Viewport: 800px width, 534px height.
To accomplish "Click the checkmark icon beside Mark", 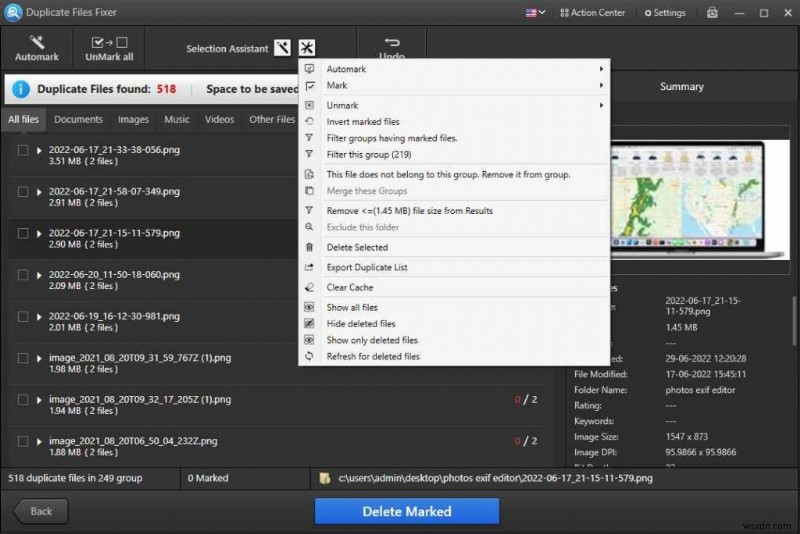I will (309, 85).
